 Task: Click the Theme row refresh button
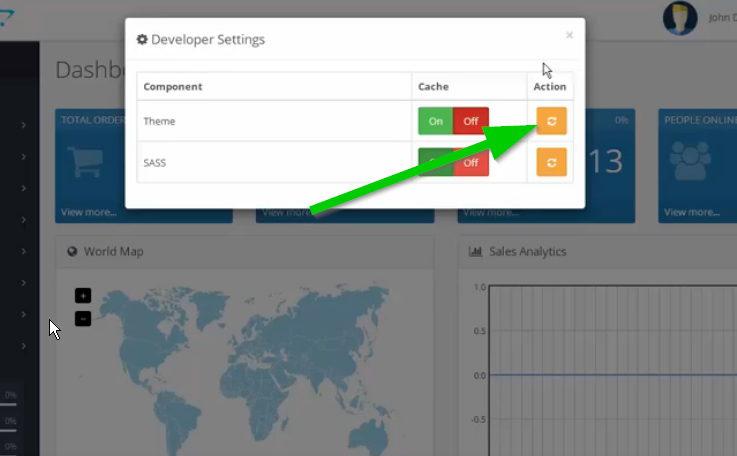pyautogui.click(x=551, y=121)
